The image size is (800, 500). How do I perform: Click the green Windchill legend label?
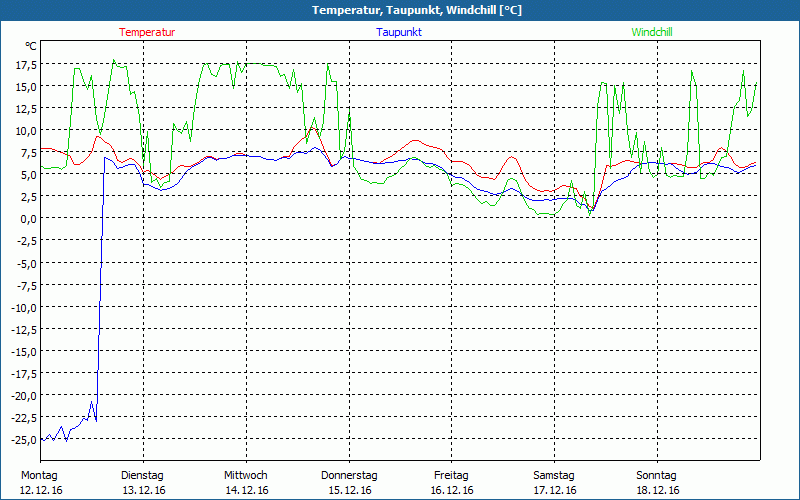[x=652, y=32]
